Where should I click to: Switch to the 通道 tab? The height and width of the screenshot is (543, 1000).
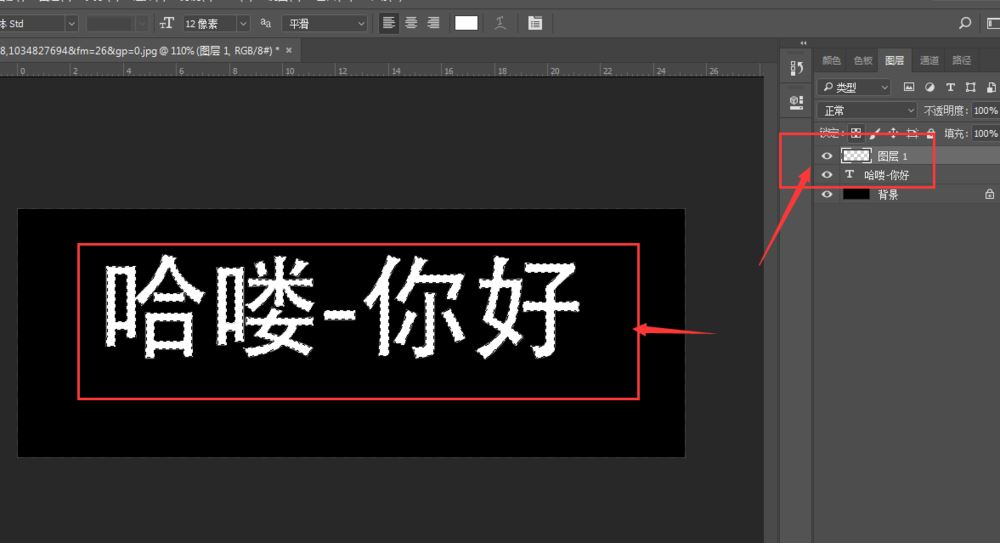click(929, 61)
